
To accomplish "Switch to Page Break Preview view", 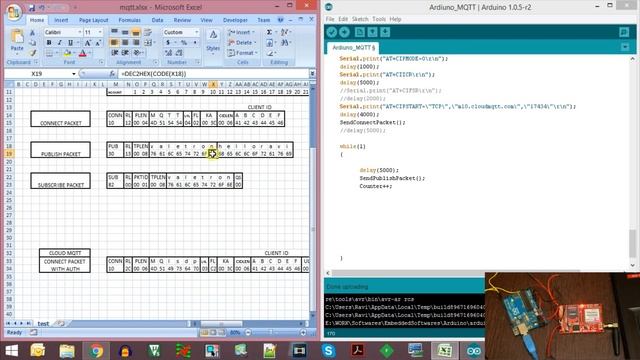I will click(221, 333).
